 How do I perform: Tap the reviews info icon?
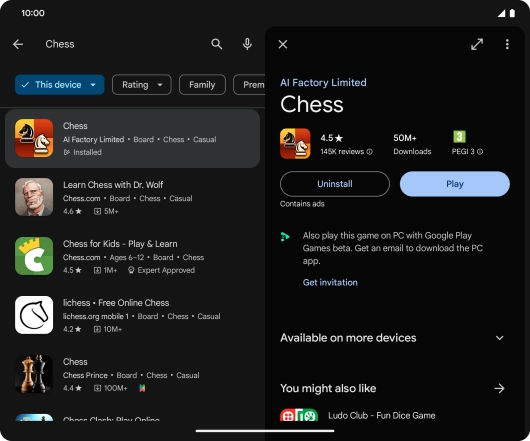coord(369,152)
